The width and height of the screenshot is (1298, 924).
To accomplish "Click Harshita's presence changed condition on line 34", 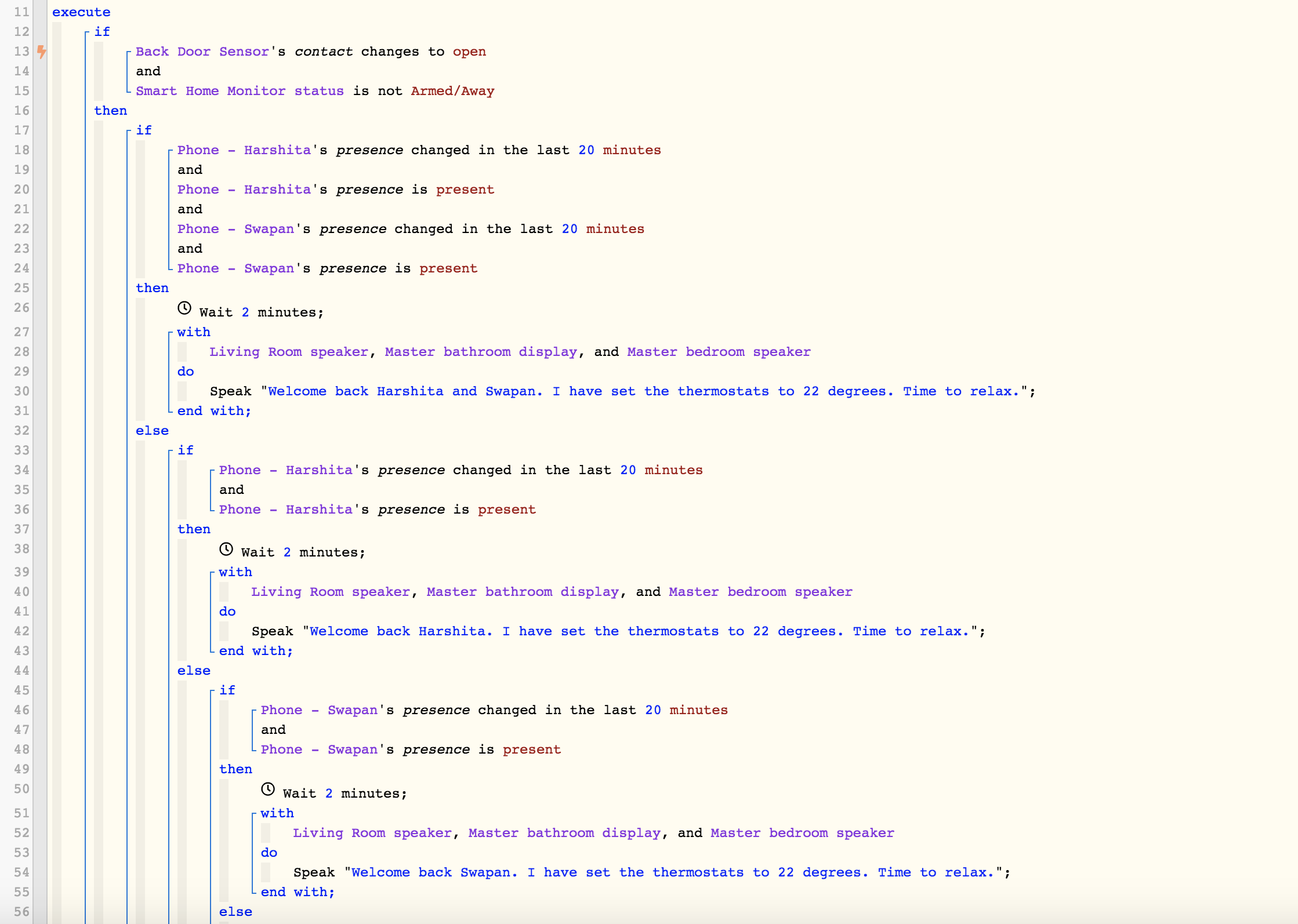I will pyautogui.click(x=461, y=470).
